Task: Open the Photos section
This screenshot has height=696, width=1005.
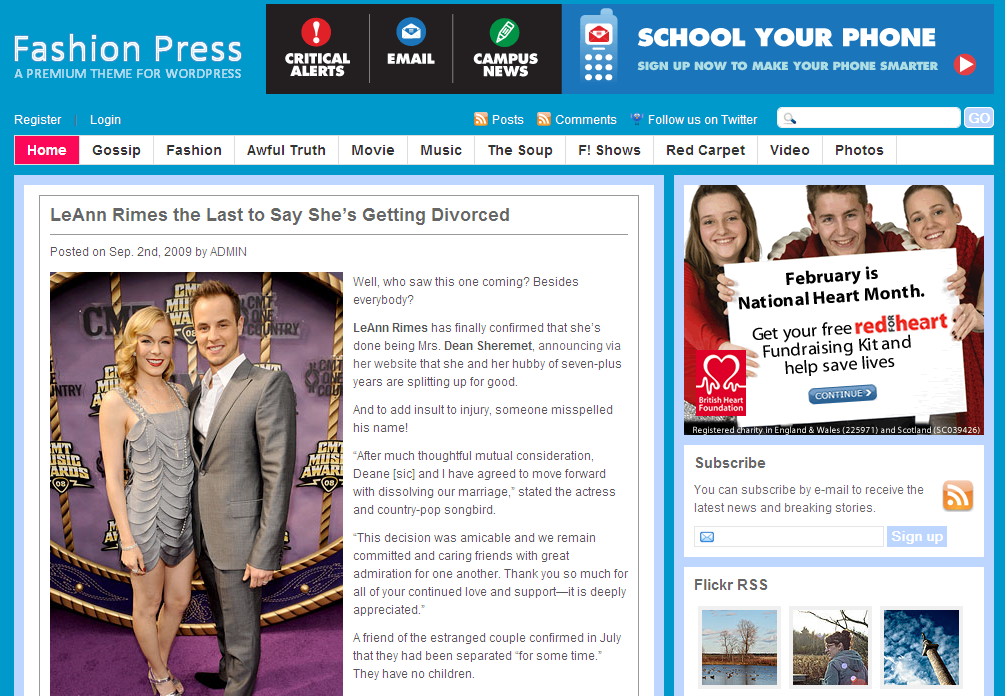Action: (859, 150)
